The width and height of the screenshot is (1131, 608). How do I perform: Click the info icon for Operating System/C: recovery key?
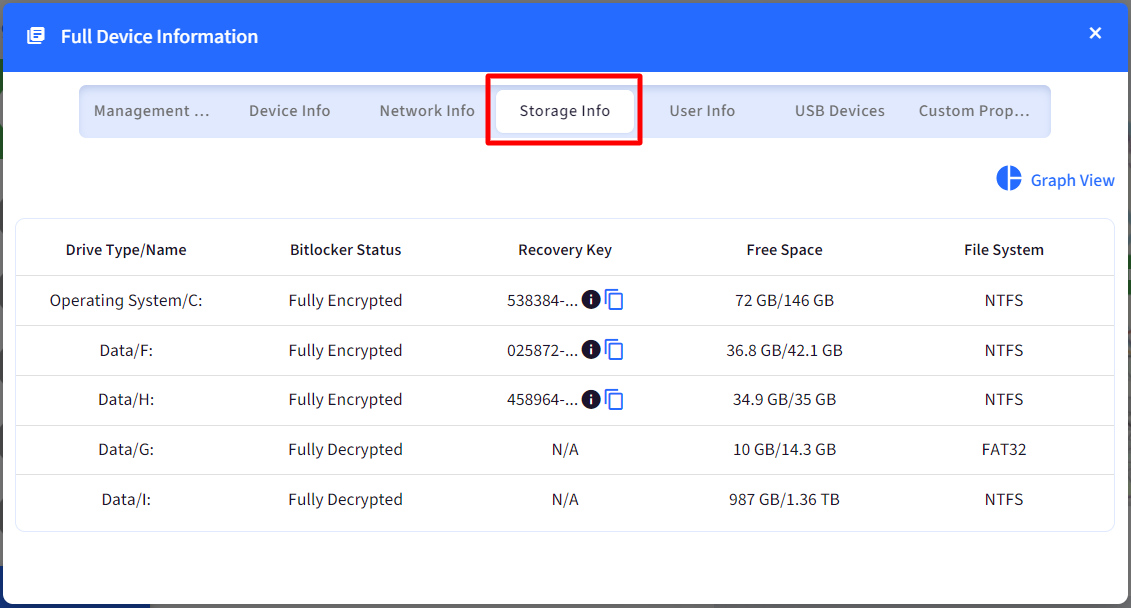pos(591,299)
